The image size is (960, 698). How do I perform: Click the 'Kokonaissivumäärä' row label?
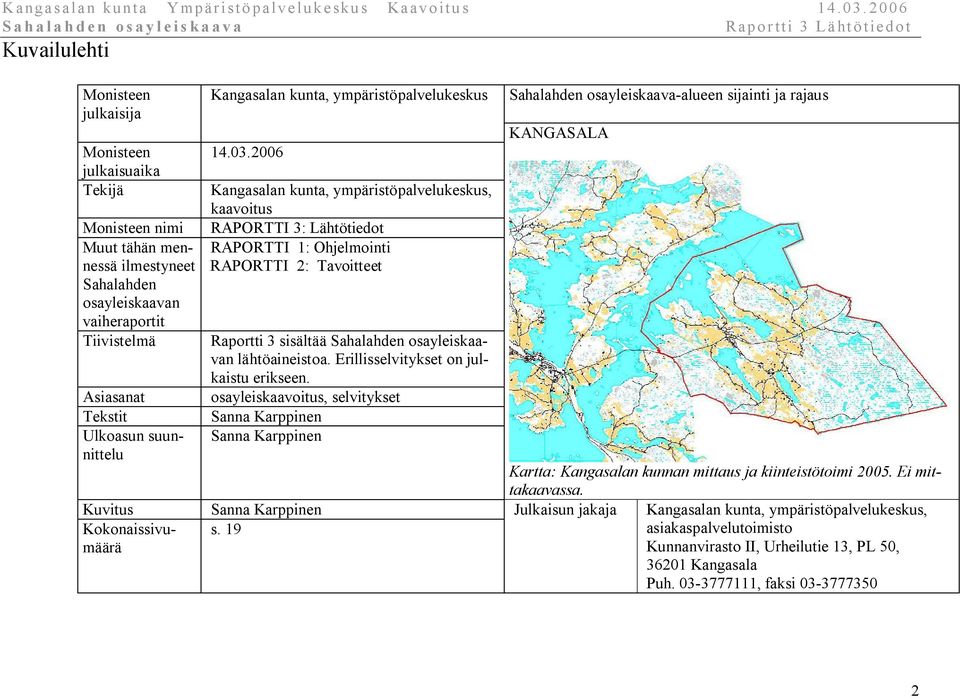[129, 538]
